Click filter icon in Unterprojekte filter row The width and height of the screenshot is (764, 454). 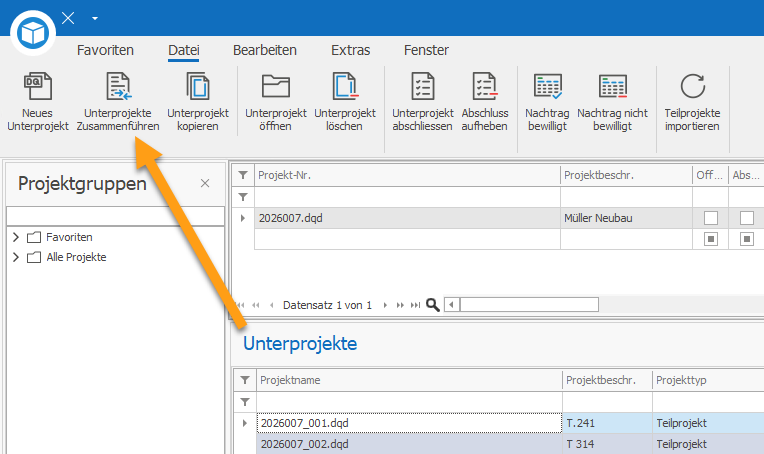(x=245, y=402)
